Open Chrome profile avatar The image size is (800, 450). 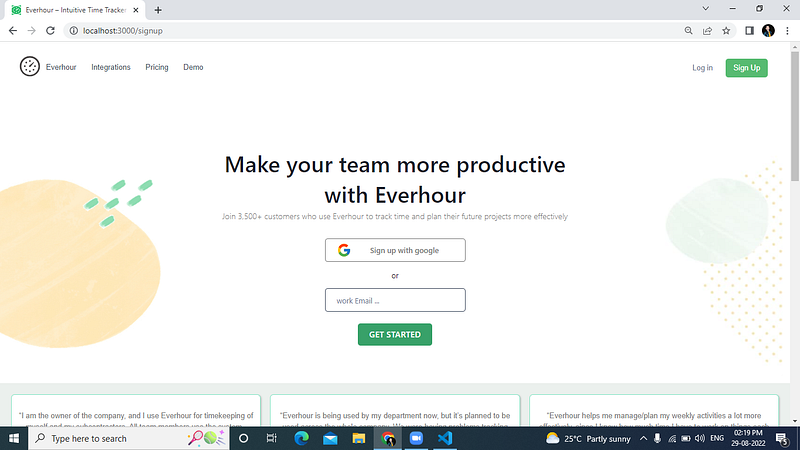768,31
